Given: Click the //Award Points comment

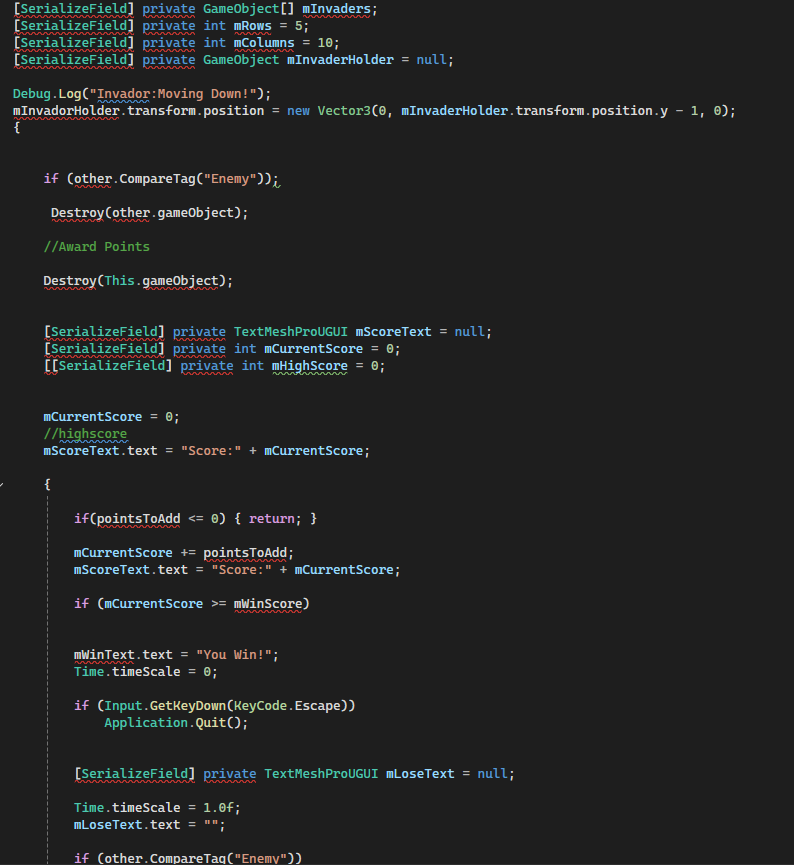Looking at the screenshot, I should click(x=97, y=247).
